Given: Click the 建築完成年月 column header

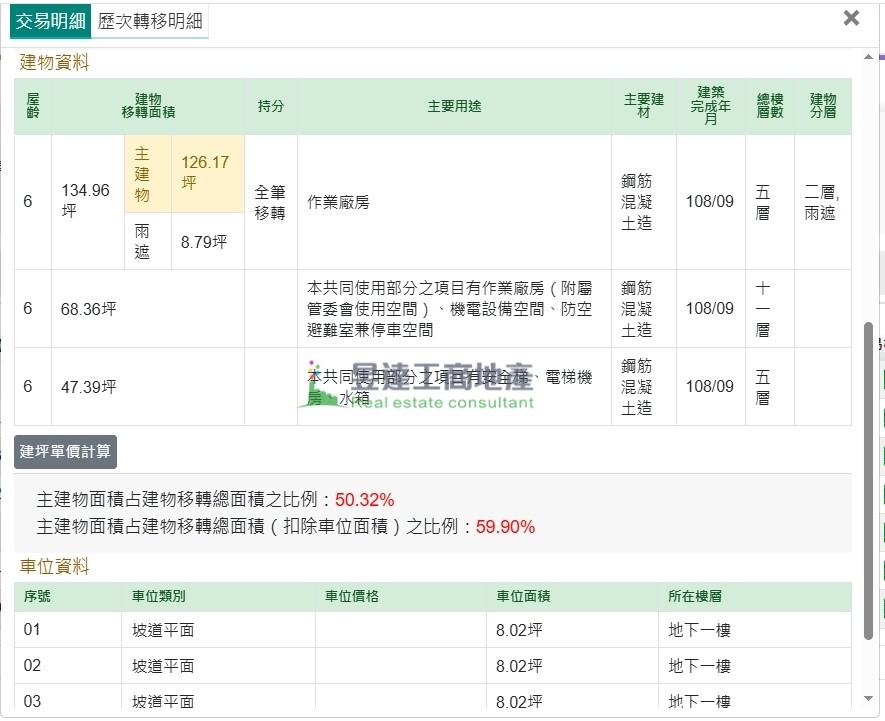Looking at the screenshot, I should 710,106.
